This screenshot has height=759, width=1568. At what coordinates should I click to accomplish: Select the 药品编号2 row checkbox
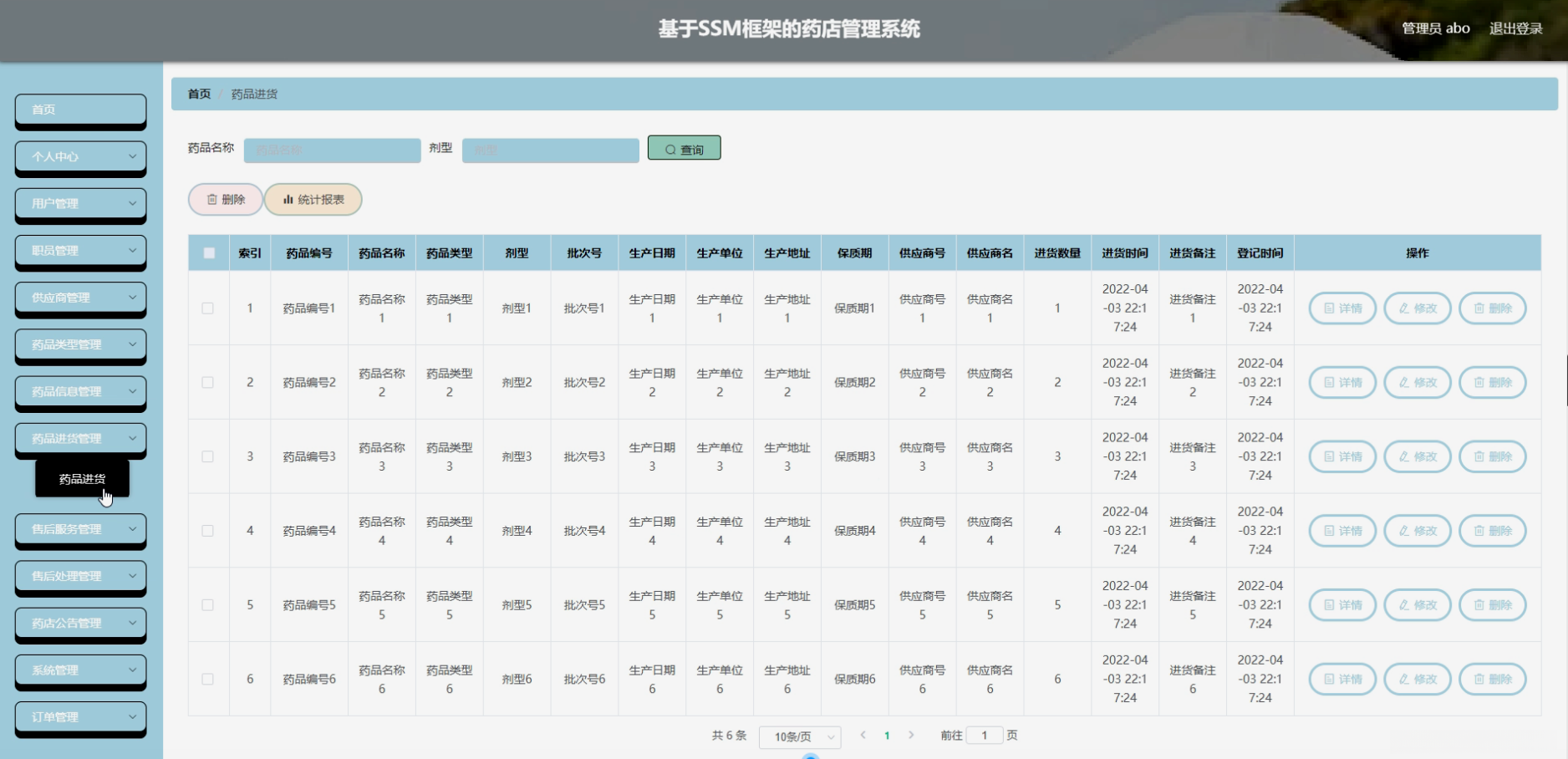[x=208, y=383]
